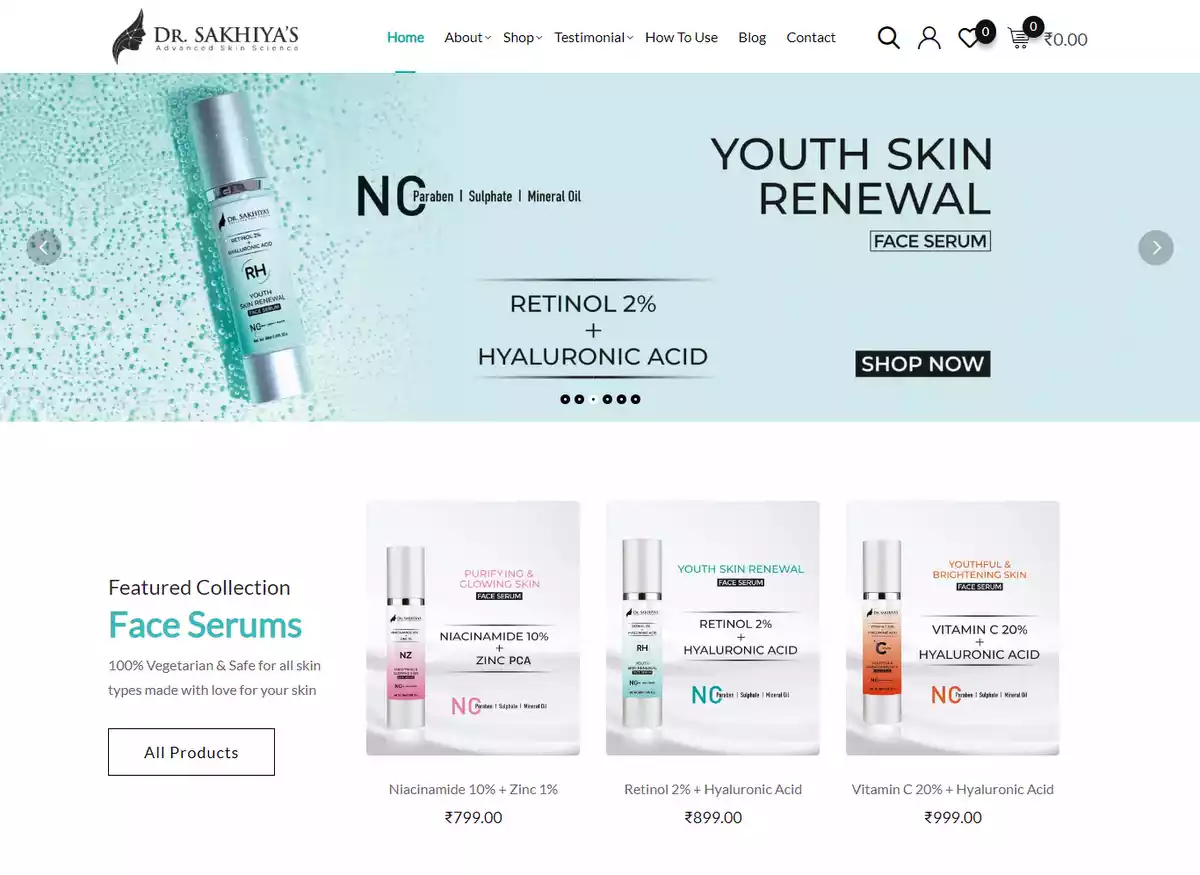1200x875 pixels.
Task: Open Vitamin C 20% + Hyaluronic Acid link
Action: 953,789
